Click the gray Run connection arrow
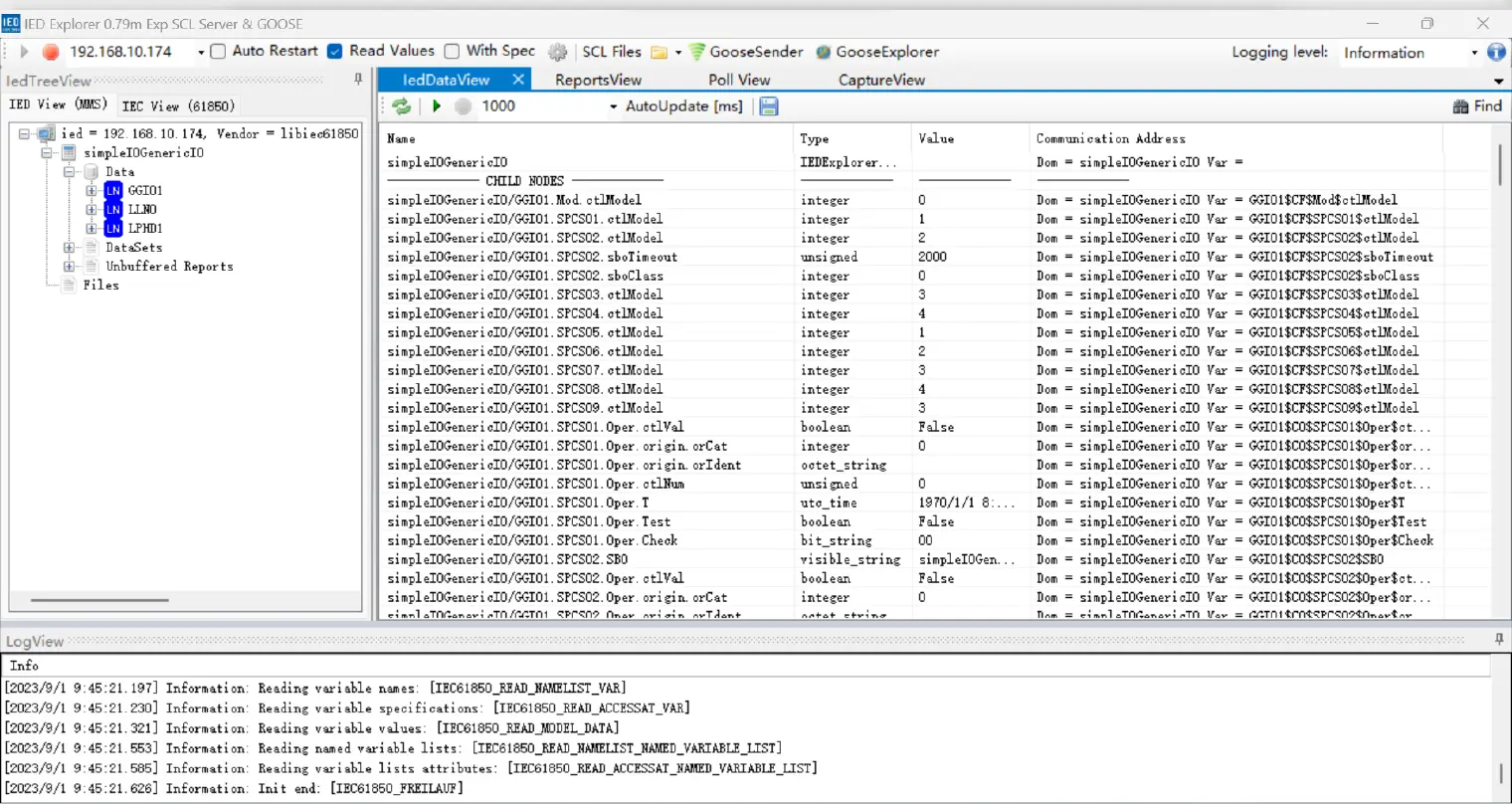The image size is (1512, 804). pyautogui.click(x=25, y=52)
